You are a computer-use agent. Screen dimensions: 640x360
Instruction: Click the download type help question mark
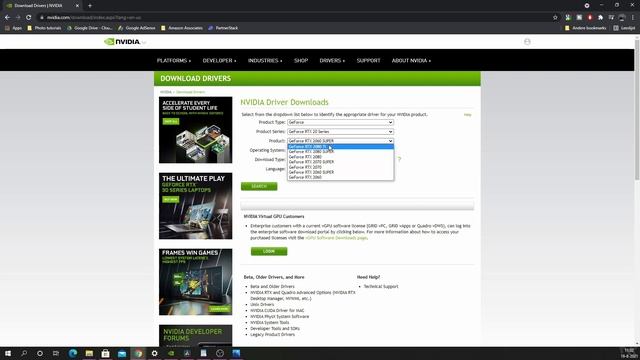400,159
